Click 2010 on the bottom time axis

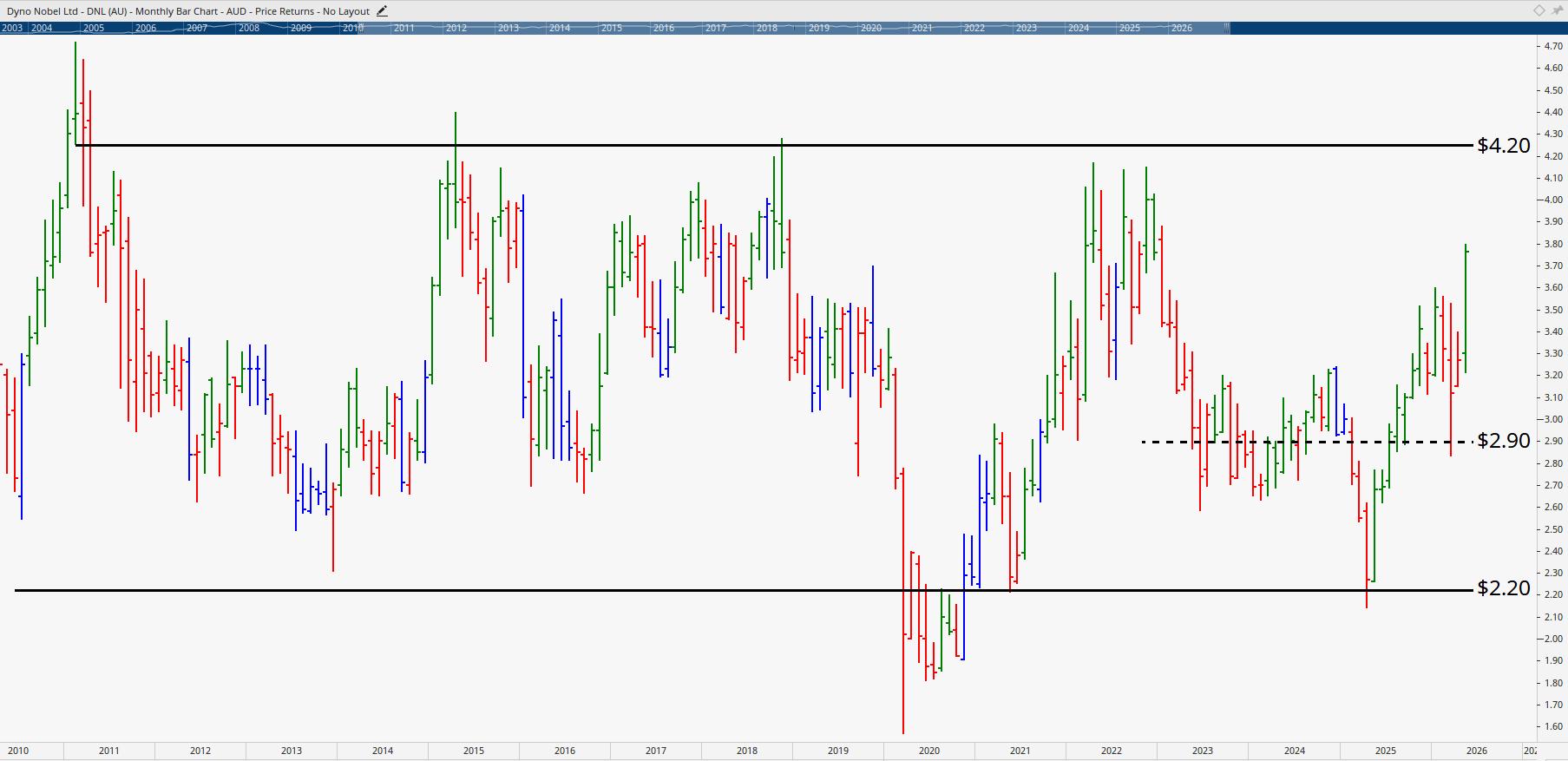pos(18,751)
